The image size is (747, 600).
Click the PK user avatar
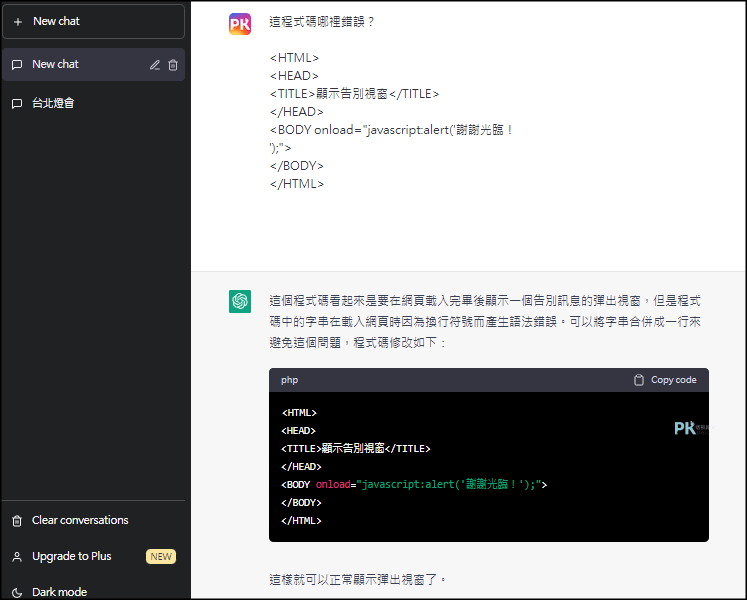240,24
